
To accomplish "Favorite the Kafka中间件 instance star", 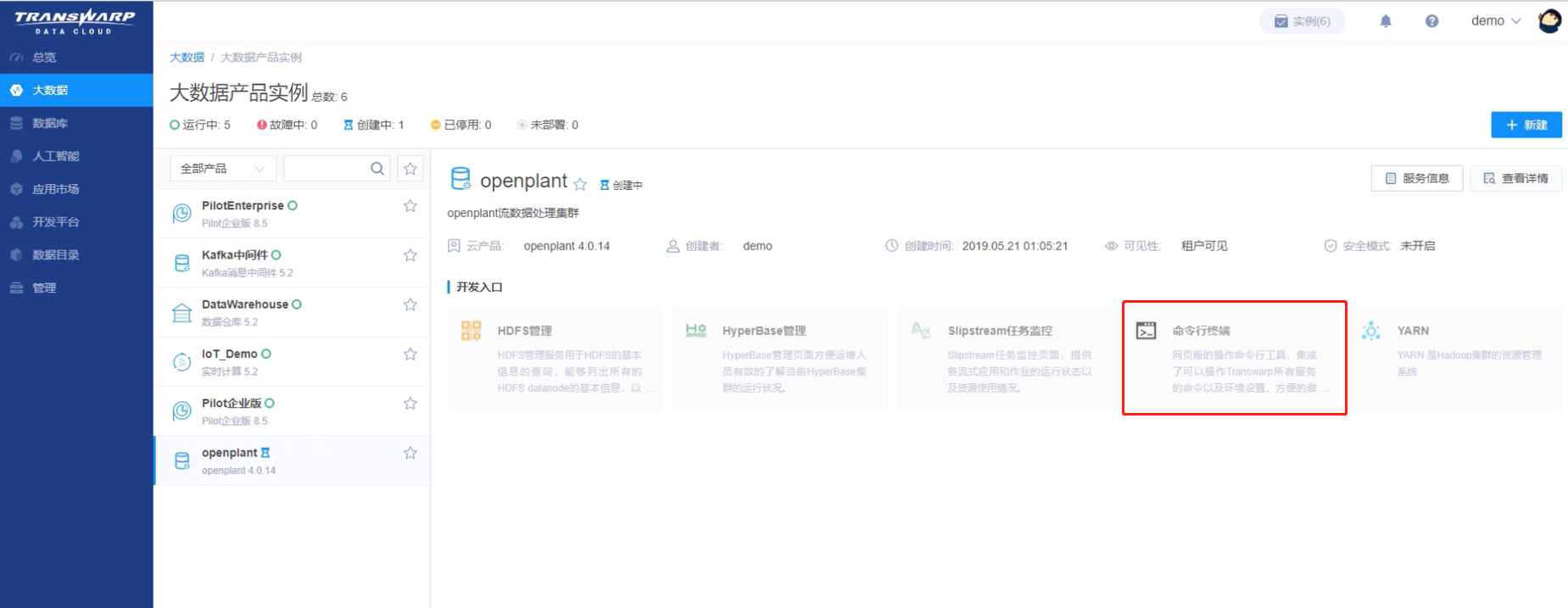I will pyautogui.click(x=410, y=255).
